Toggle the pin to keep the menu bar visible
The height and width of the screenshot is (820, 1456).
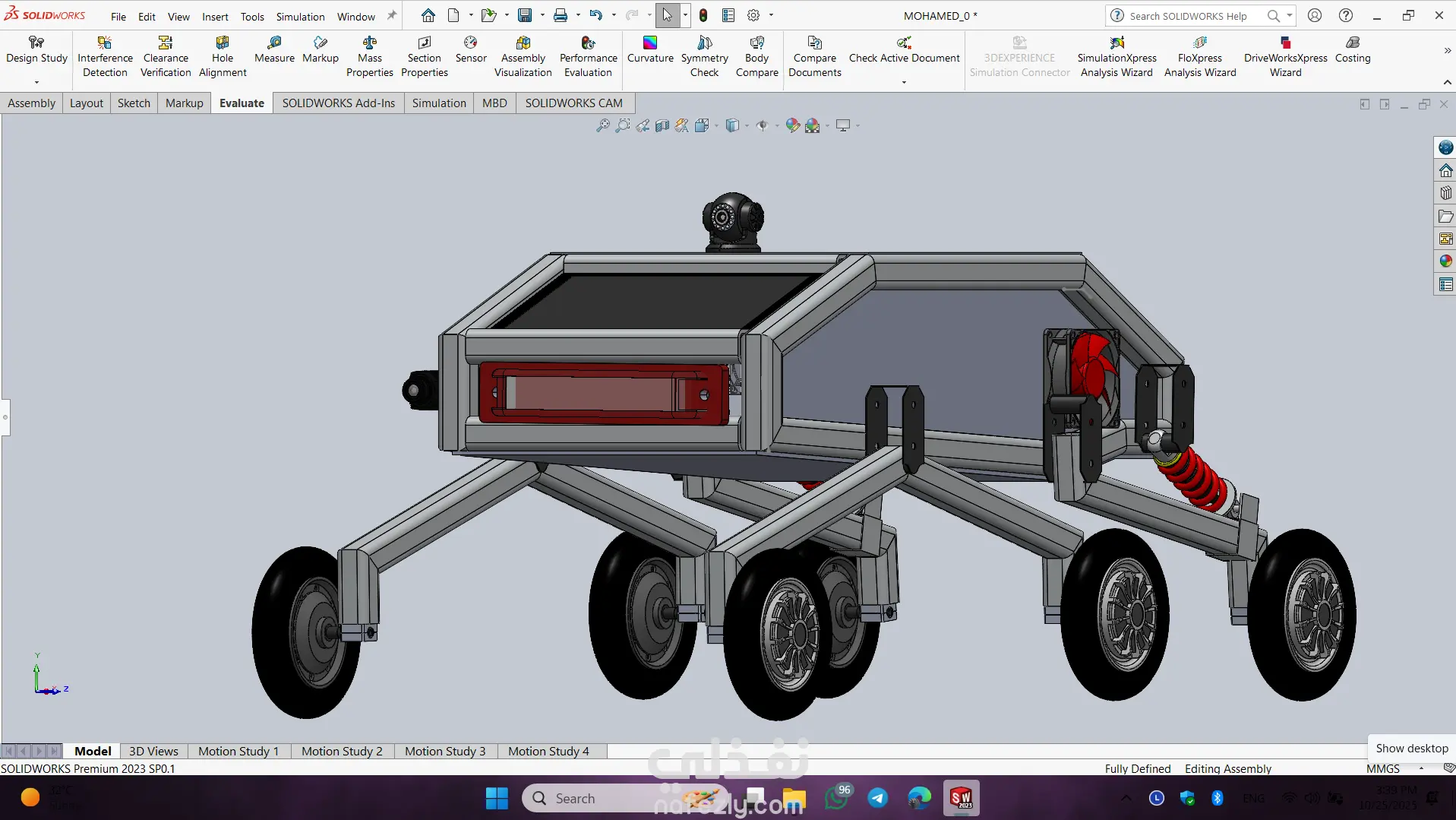[x=392, y=15]
